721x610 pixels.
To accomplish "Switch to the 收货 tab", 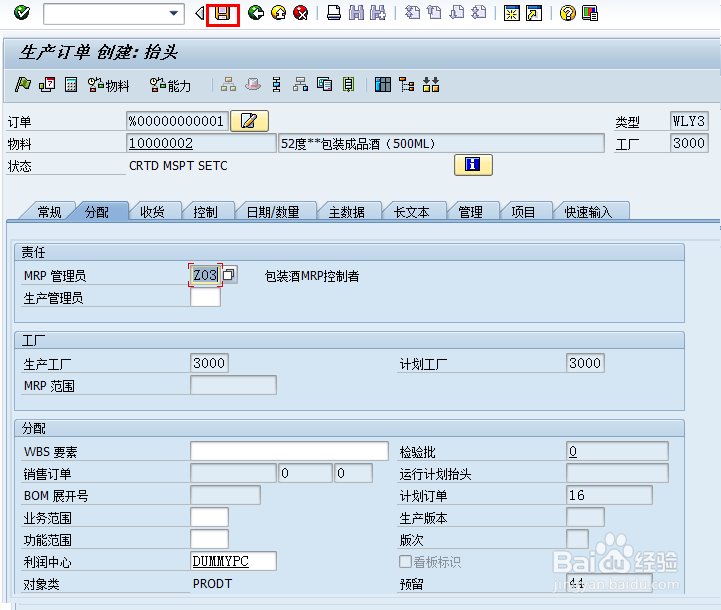I will [x=152, y=212].
